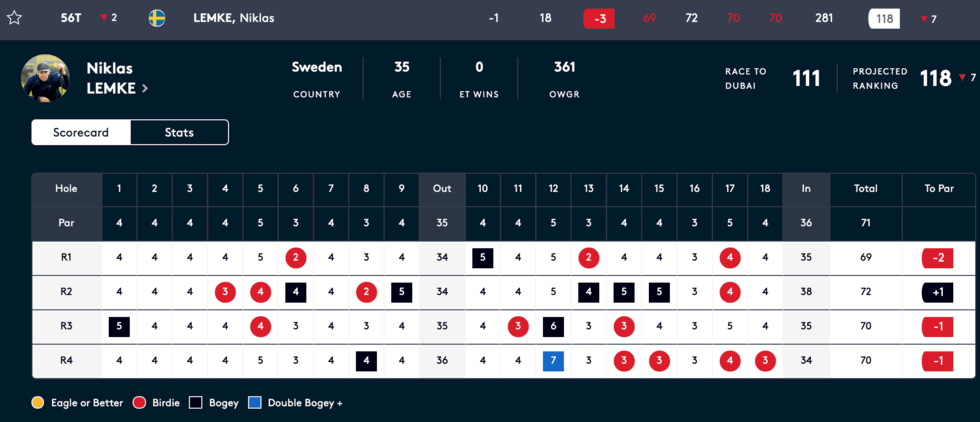Click the favorite star icon for Lemke
The image size is (980, 422).
[14, 18]
